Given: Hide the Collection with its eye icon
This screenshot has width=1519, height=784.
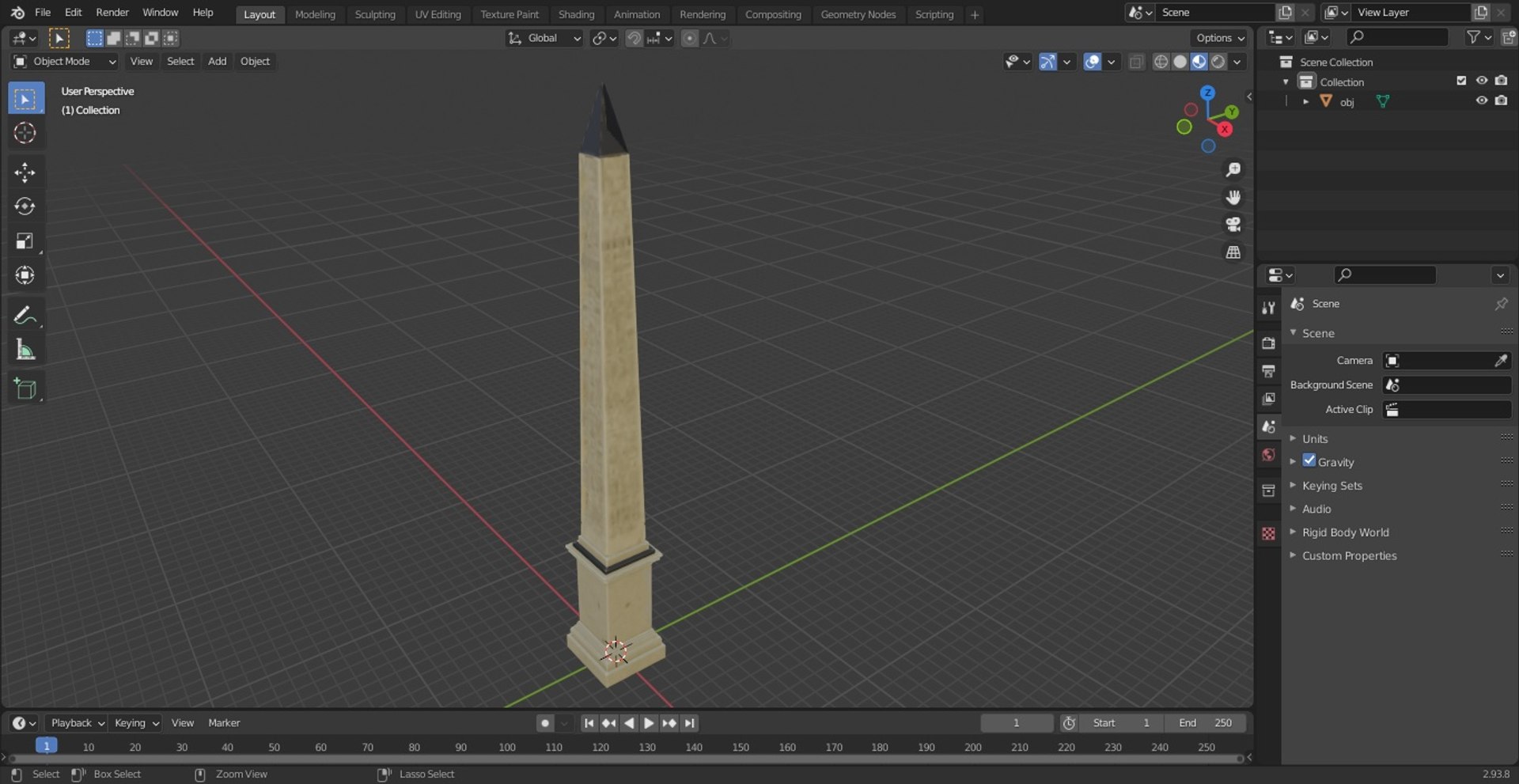Looking at the screenshot, I should pos(1481,81).
